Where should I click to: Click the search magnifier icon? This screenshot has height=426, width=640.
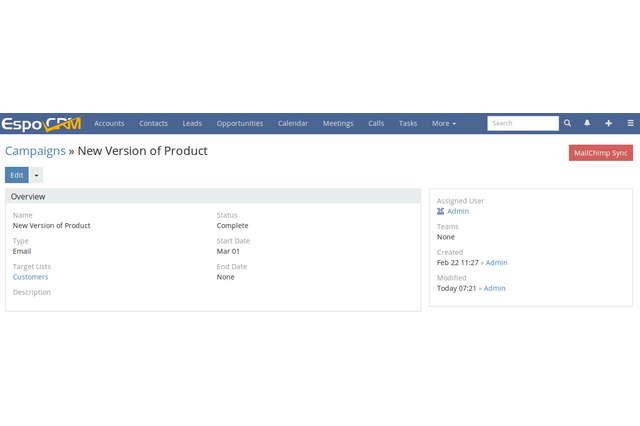(567, 123)
